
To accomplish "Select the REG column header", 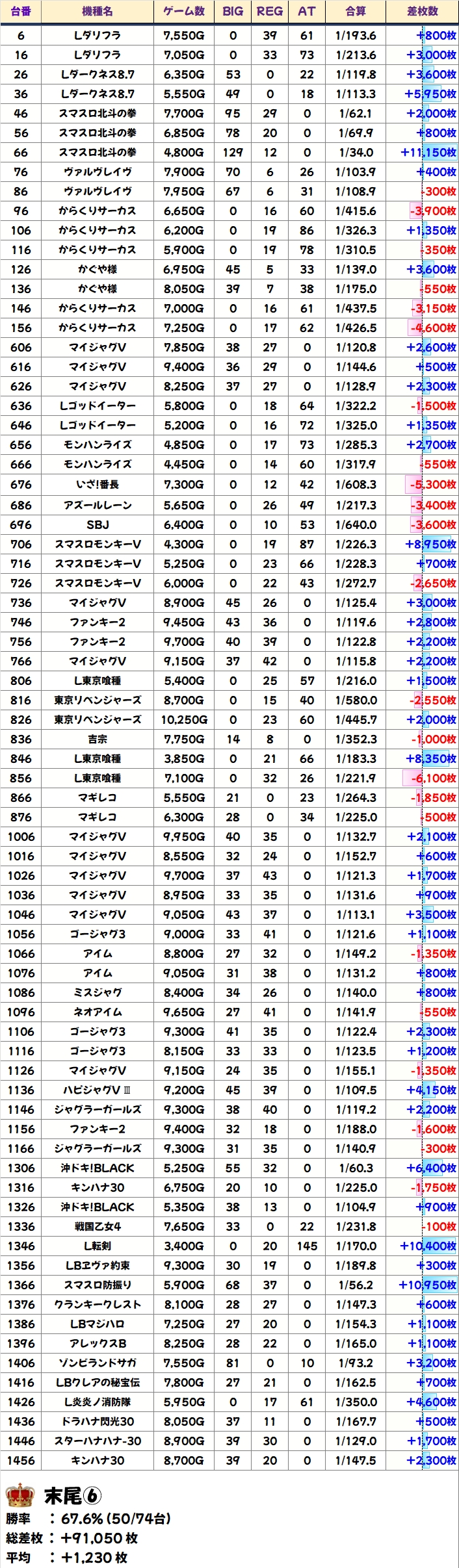I will pos(270,11).
